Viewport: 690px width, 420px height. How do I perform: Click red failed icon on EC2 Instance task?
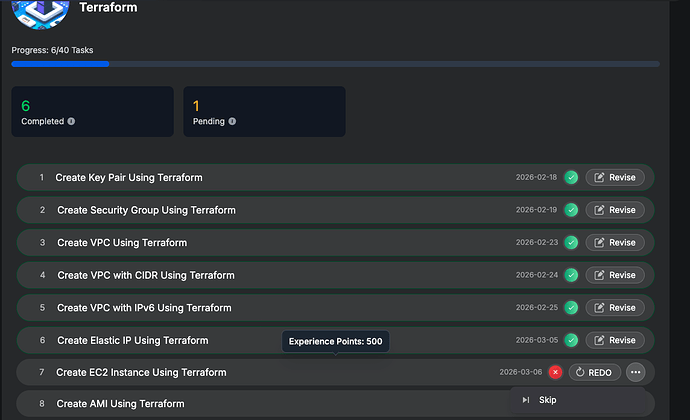(x=555, y=372)
